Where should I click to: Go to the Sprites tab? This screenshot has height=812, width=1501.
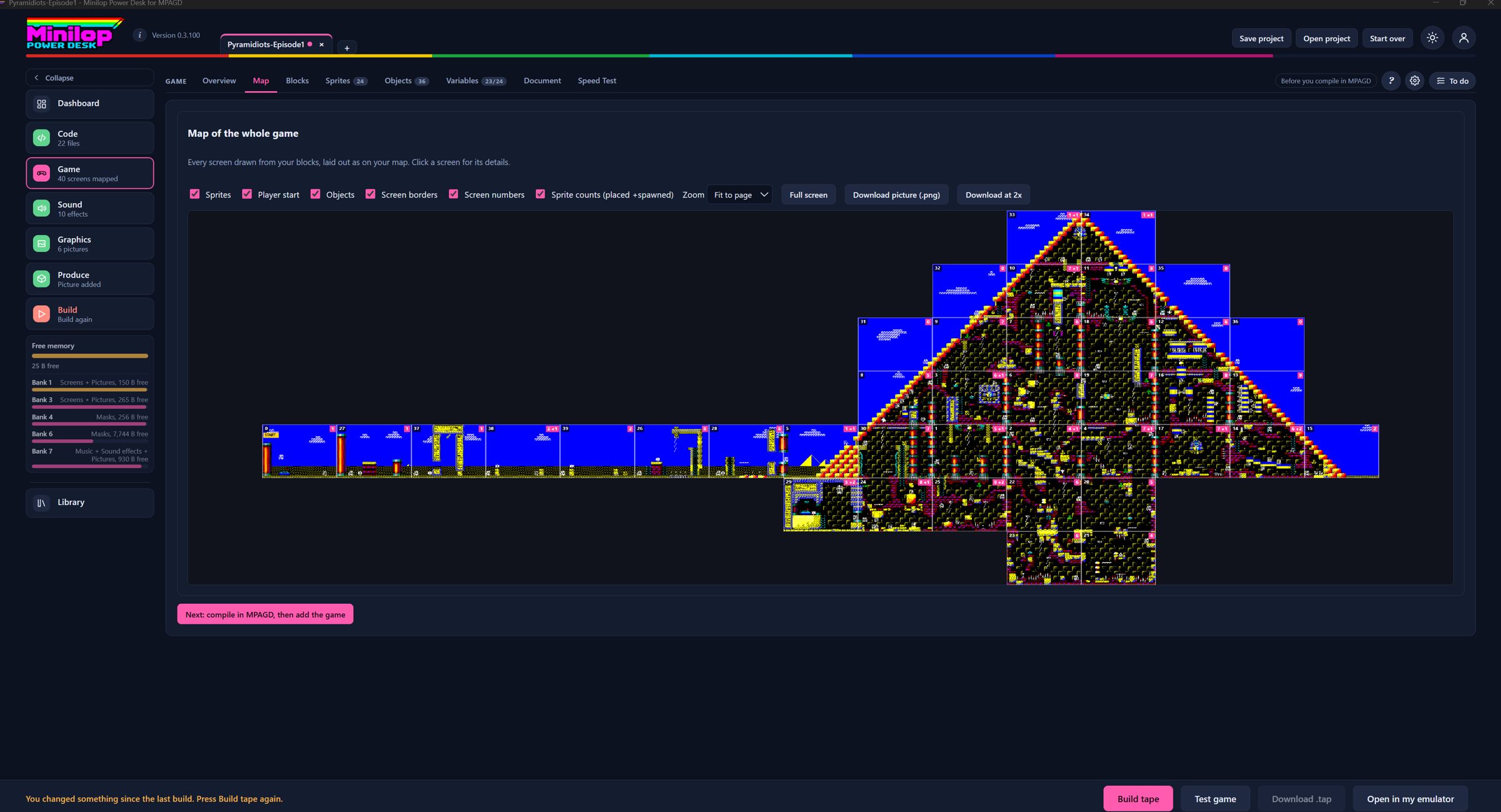[x=346, y=81]
